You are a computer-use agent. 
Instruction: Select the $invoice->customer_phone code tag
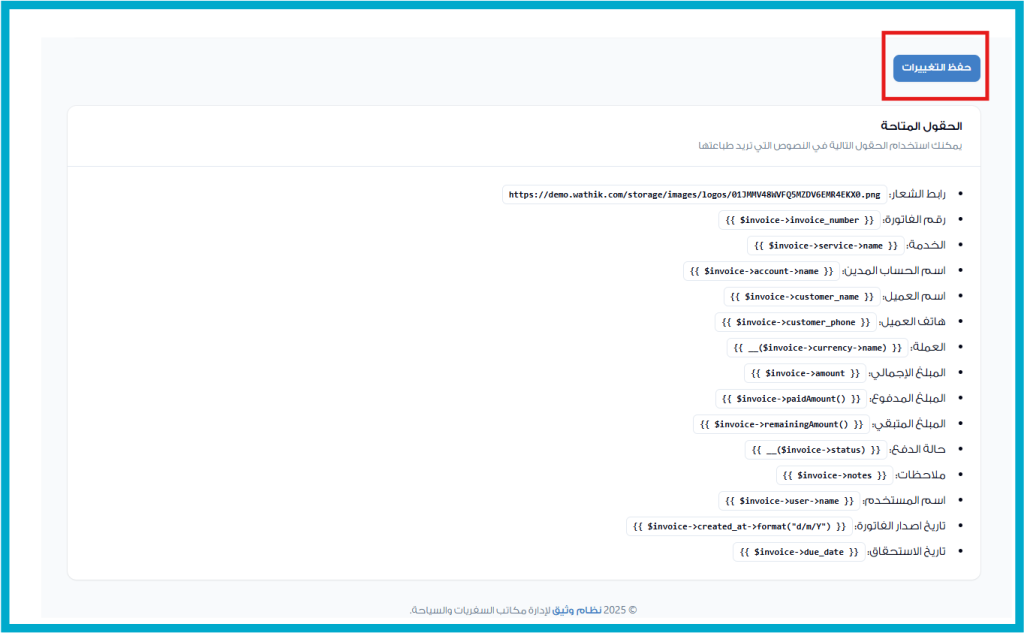coord(795,322)
